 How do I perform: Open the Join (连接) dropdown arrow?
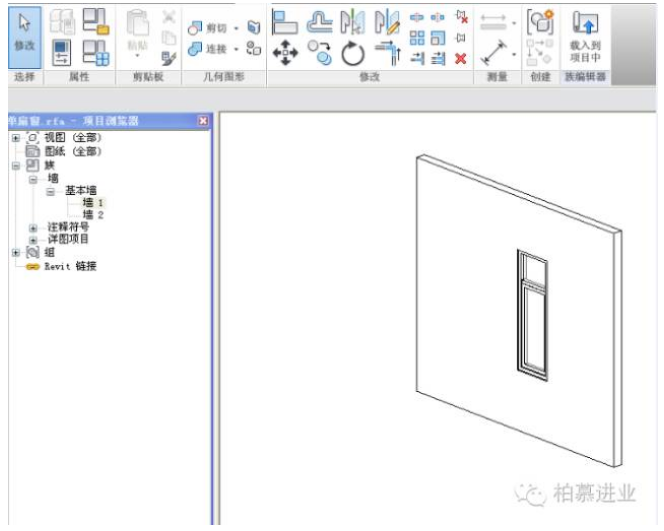[x=236, y=50]
